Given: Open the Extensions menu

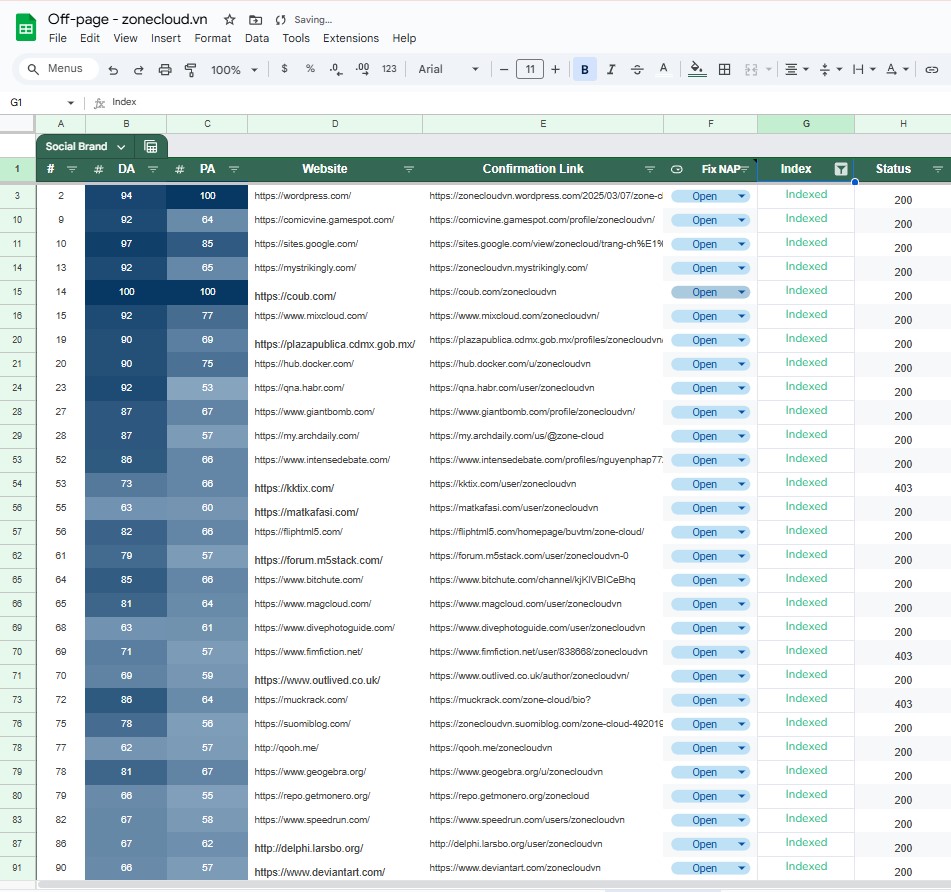Looking at the screenshot, I should click(351, 38).
